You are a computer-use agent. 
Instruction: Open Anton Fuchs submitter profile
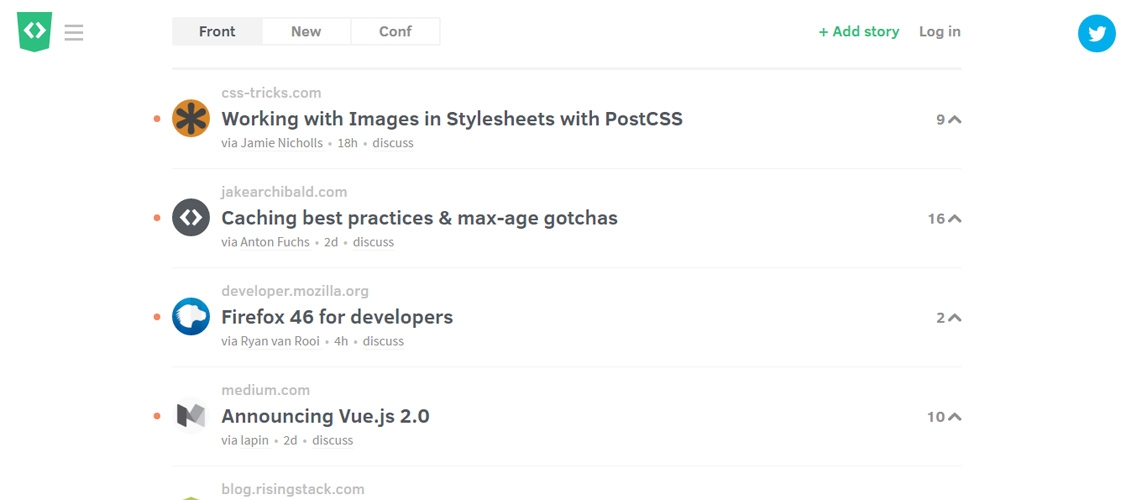[x=275, y=242]
